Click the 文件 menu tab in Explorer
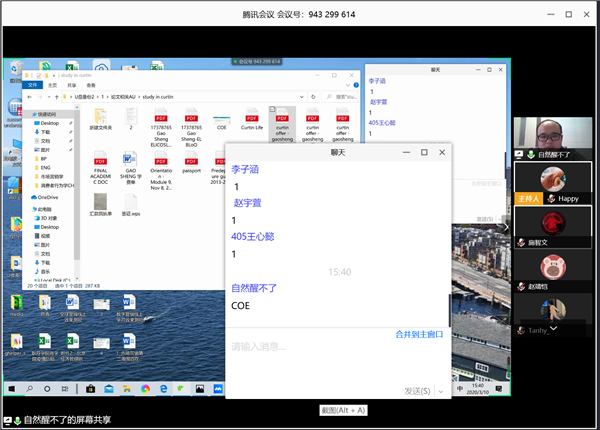 (x=32, y=85)
